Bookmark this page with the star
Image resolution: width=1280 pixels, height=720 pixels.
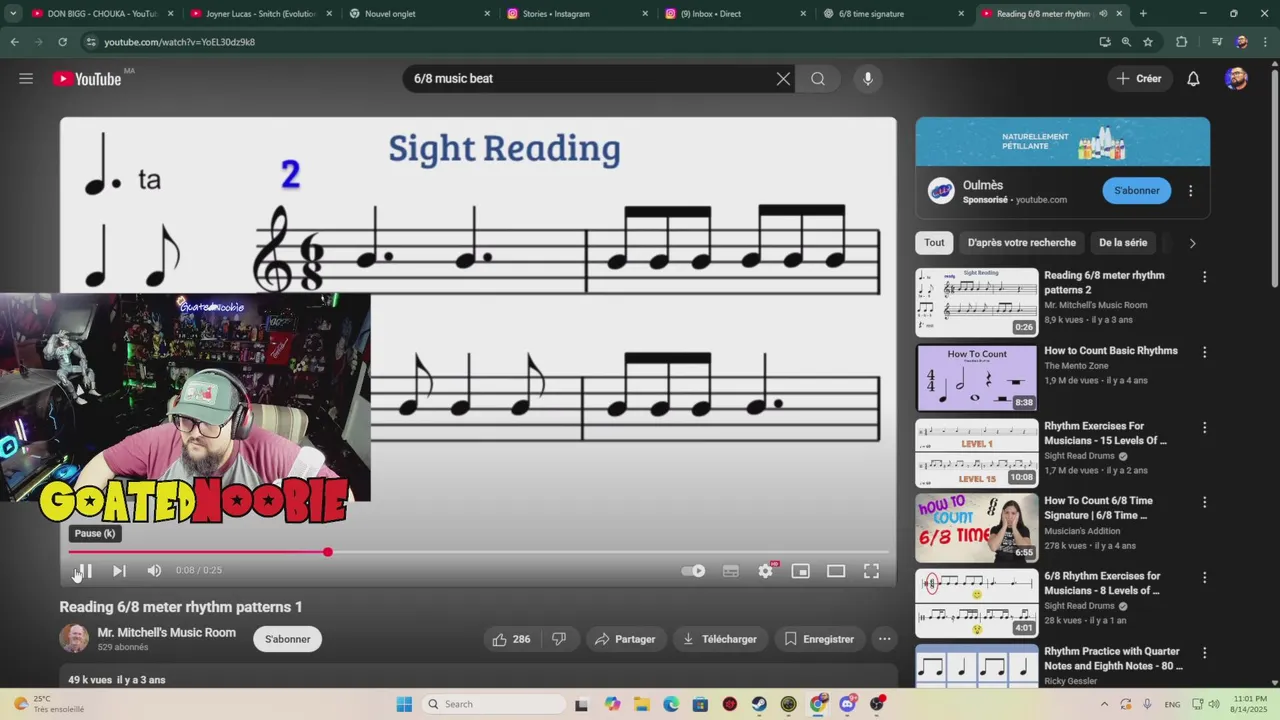coord(1148,42)
